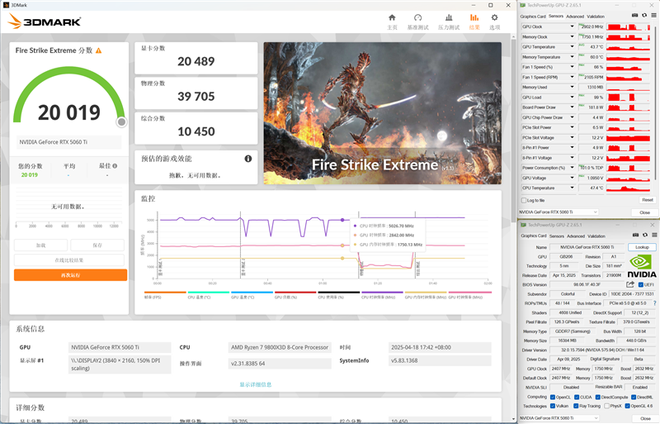Switch to Advanced tab in lower GPU-Z window
Screen dimensions: 660x424
(576, 236)
